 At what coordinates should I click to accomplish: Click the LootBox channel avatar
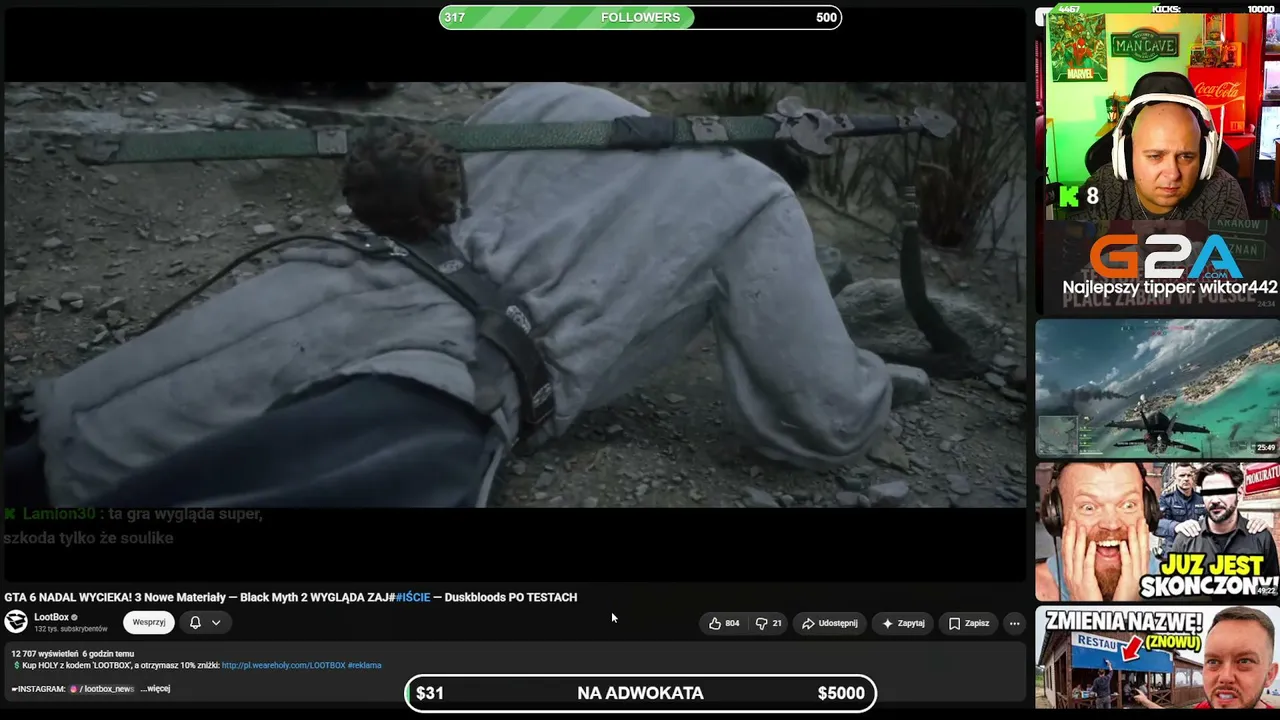click(x=16, y=622)
